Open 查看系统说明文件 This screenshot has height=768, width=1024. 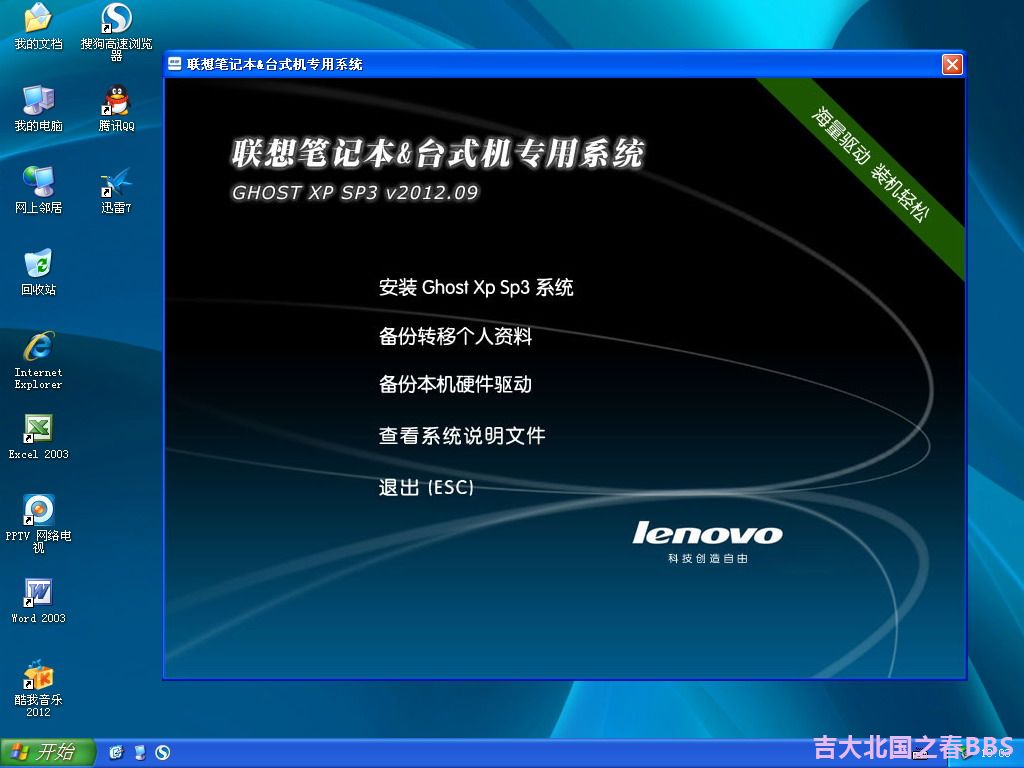(462, 436)
